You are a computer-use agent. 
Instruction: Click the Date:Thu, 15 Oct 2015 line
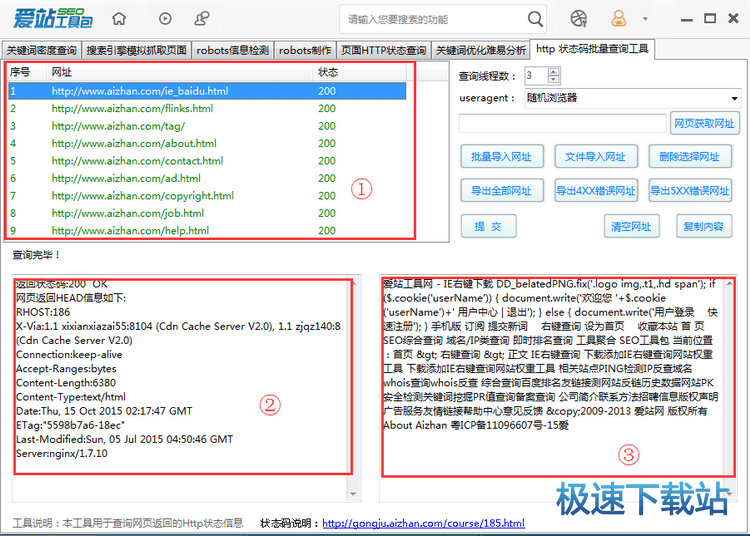coord(104,411)
